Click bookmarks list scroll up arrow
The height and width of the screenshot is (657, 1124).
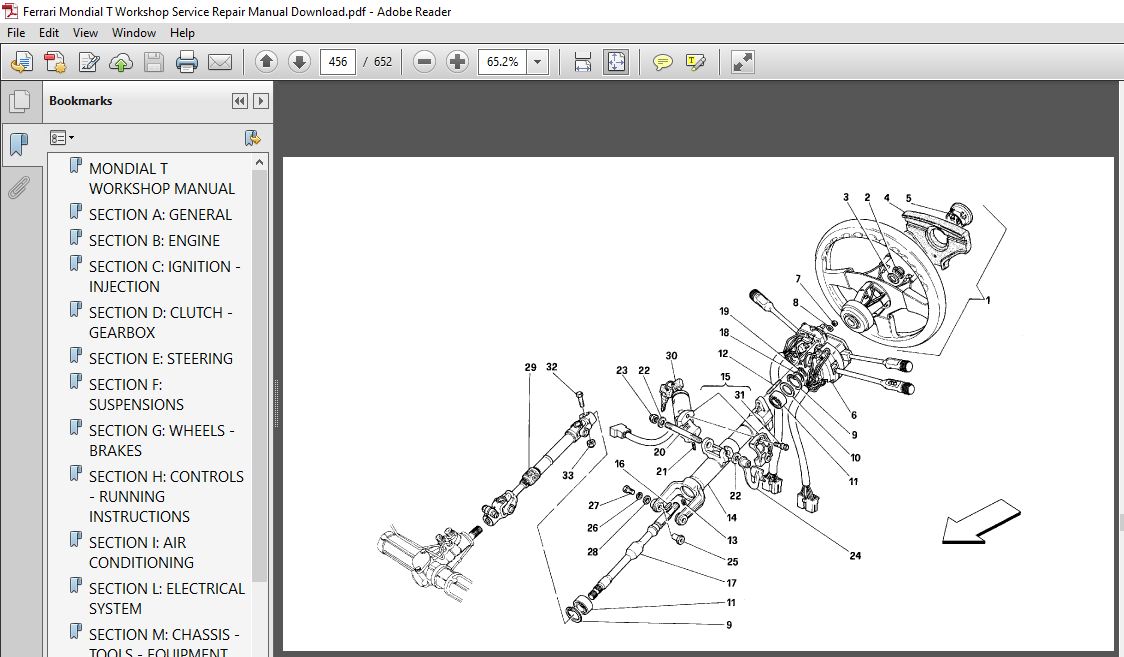click(x=259, y=163)
